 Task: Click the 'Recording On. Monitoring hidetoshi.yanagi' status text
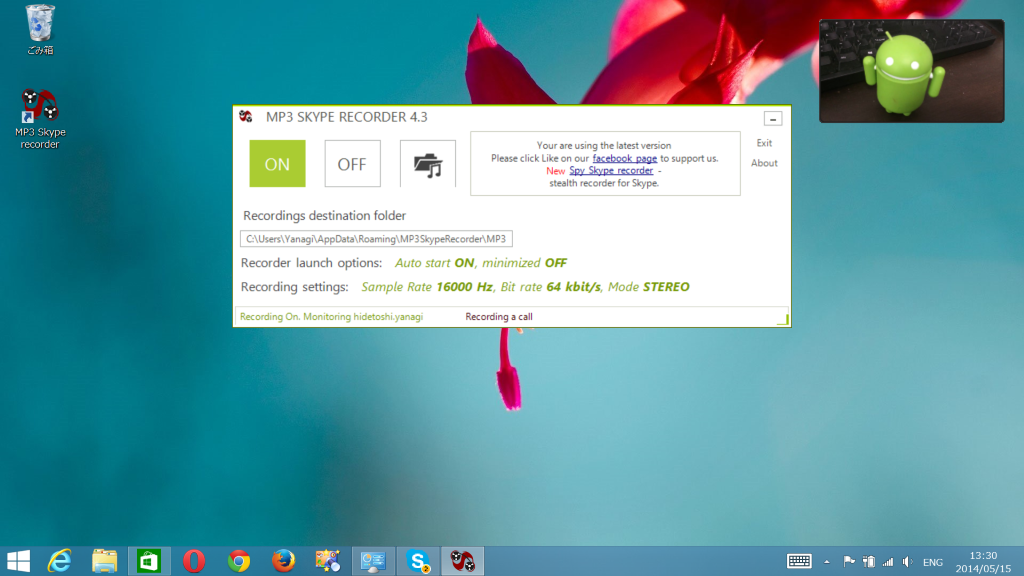(331, 317)
